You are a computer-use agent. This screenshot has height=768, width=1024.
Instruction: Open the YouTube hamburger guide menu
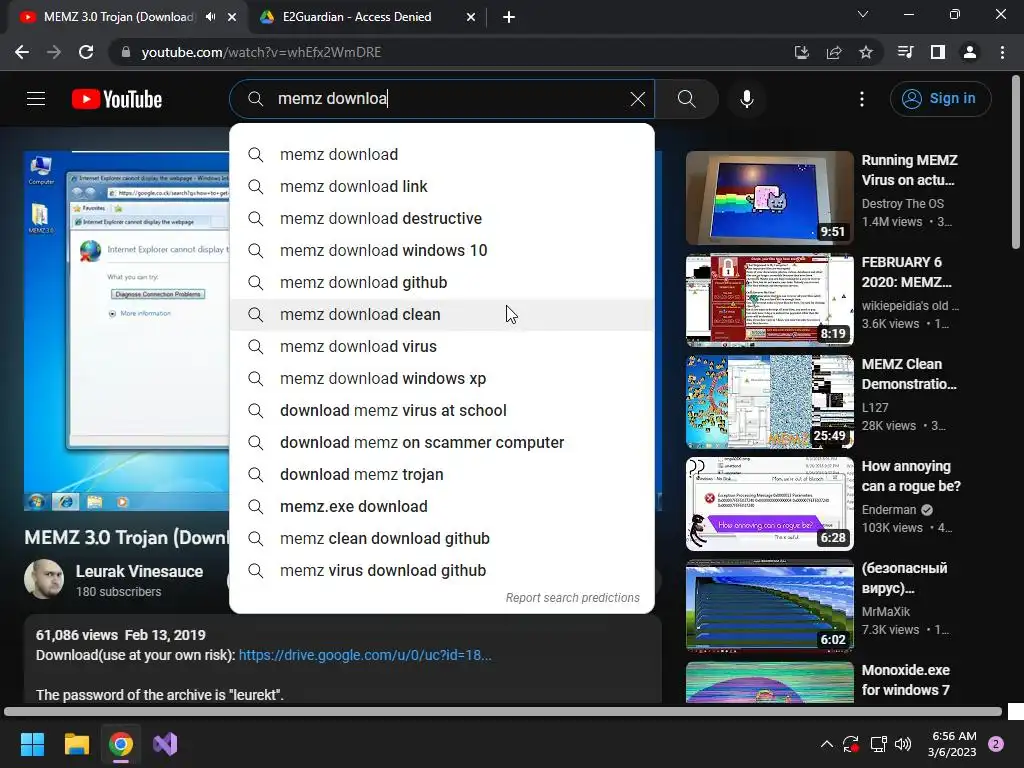[36, 99]
